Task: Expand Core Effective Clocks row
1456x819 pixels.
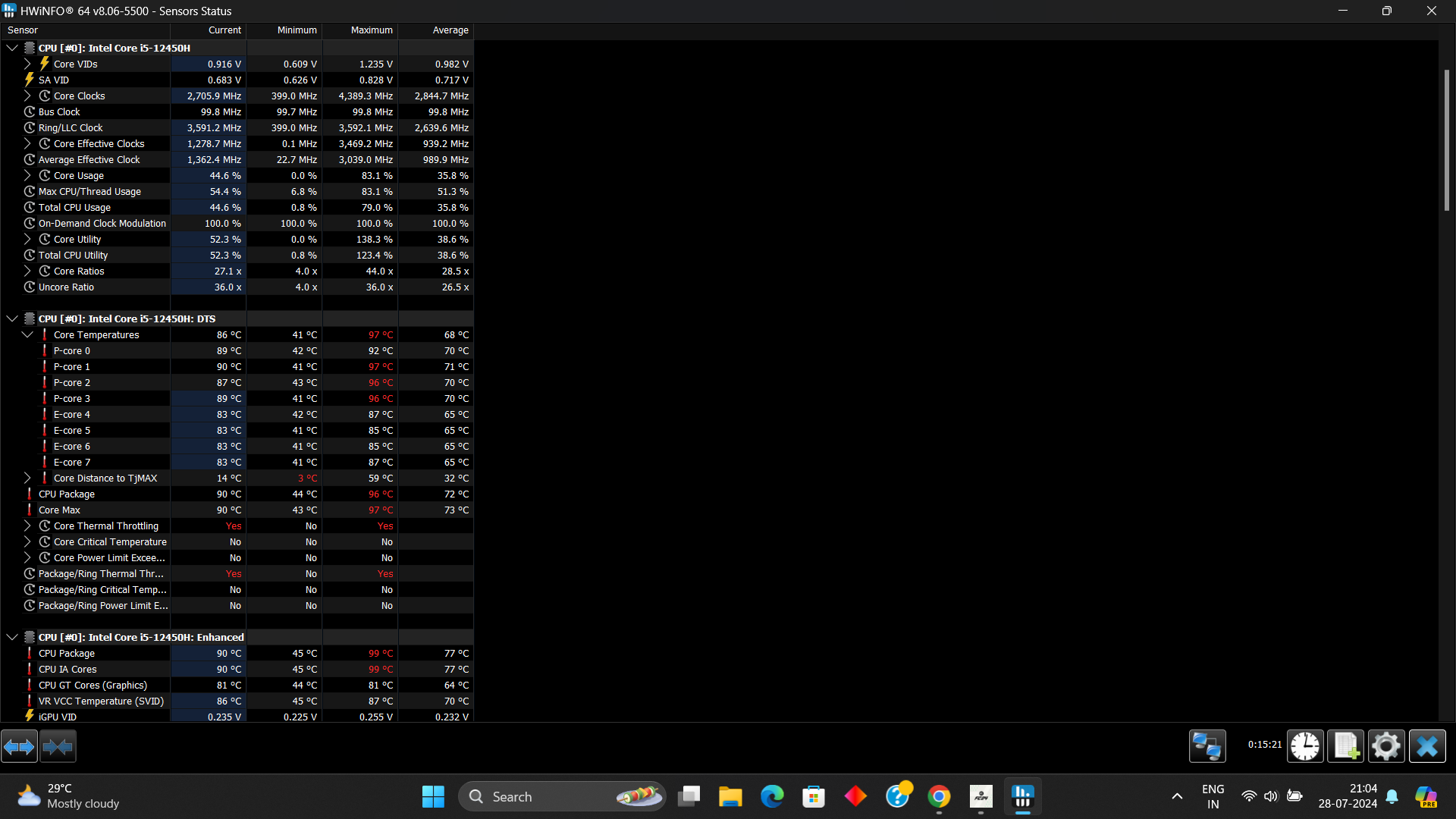Action: pos(27,143)
